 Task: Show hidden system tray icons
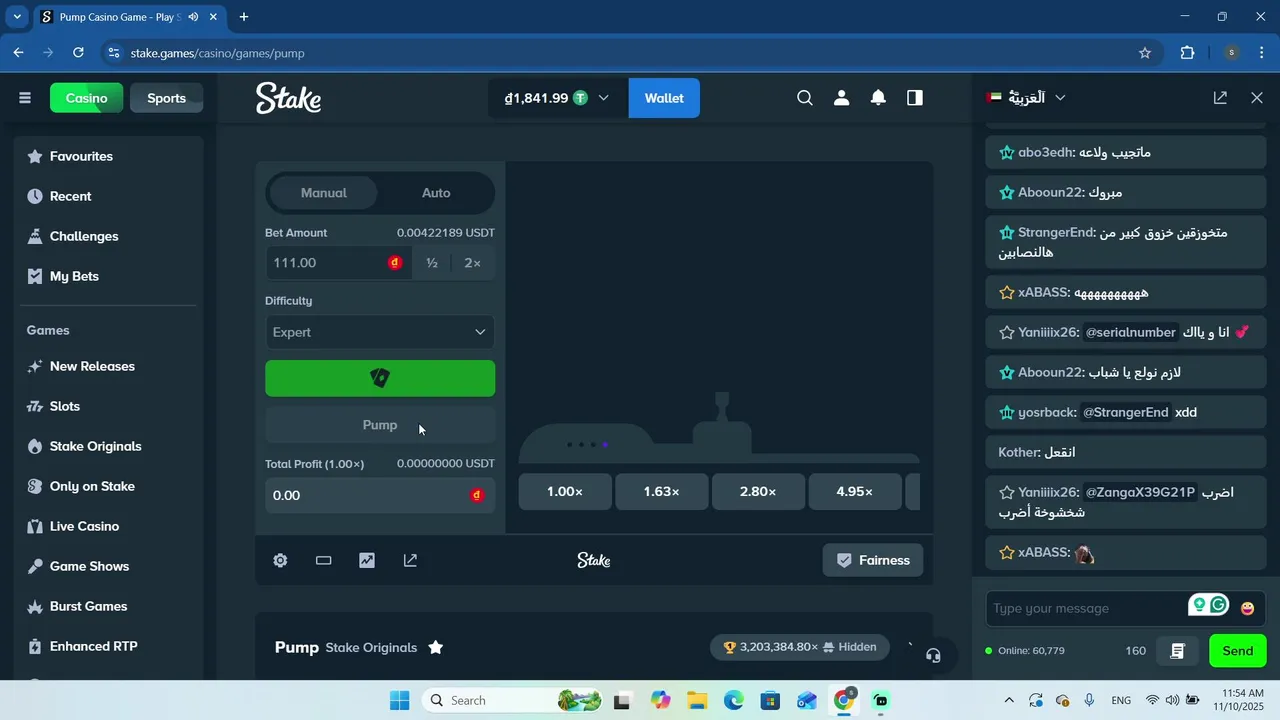point(1009,700)
